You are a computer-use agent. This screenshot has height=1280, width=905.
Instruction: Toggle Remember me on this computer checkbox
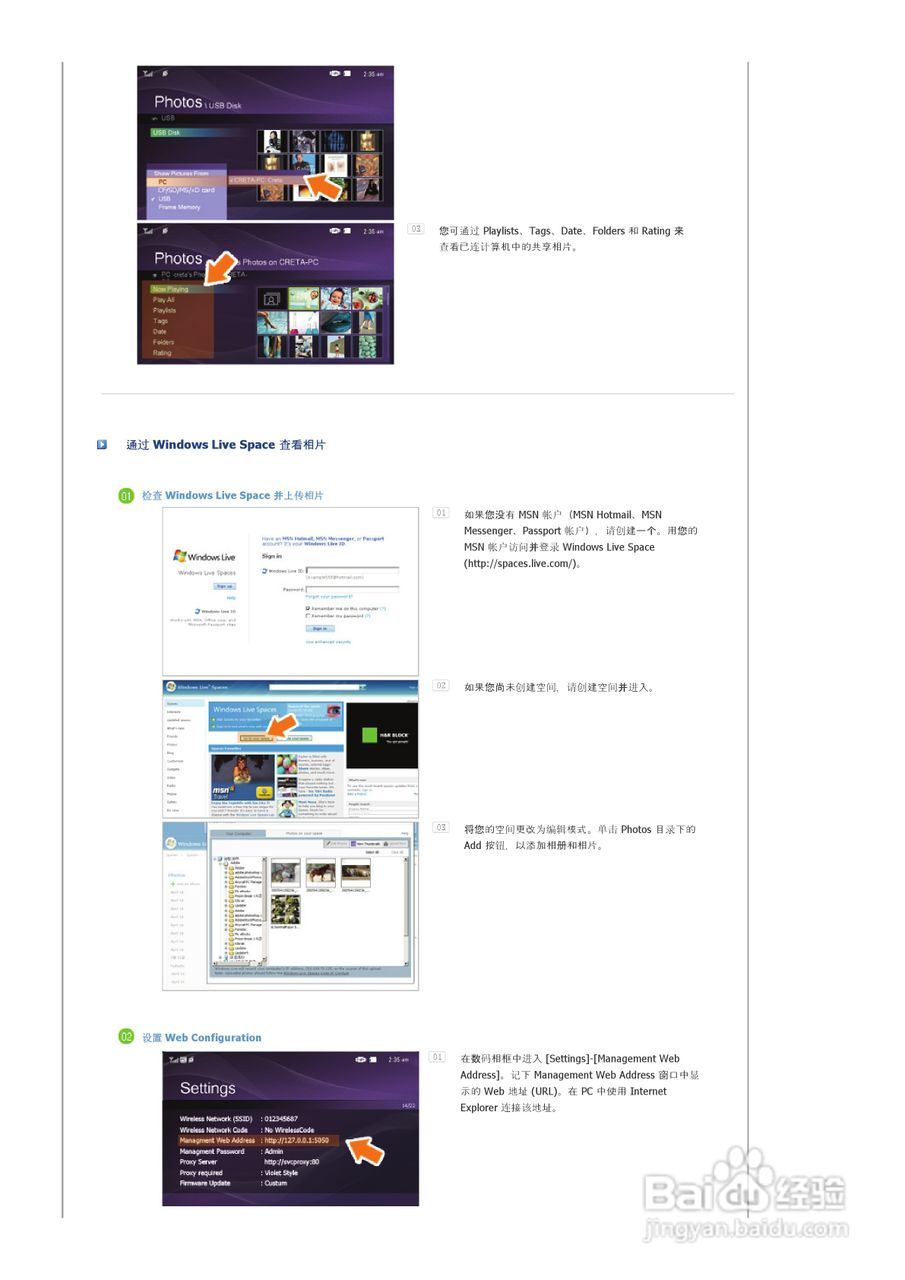click(308, 608)
